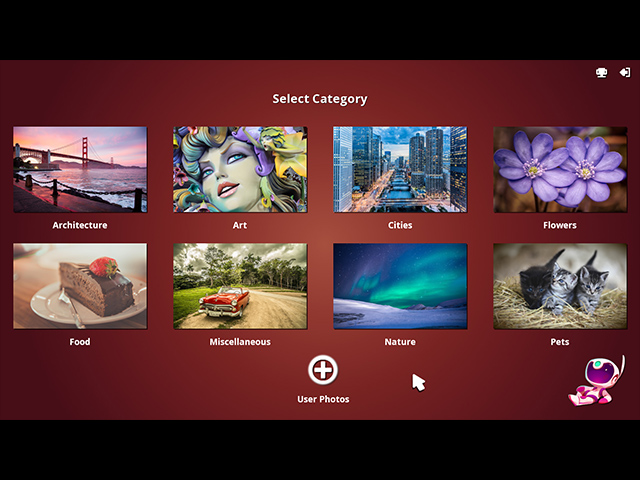This screenshot has width=640, height=480.
Task: Open the Miscellaneous red car thumbnail
Action: pos(240,286)
